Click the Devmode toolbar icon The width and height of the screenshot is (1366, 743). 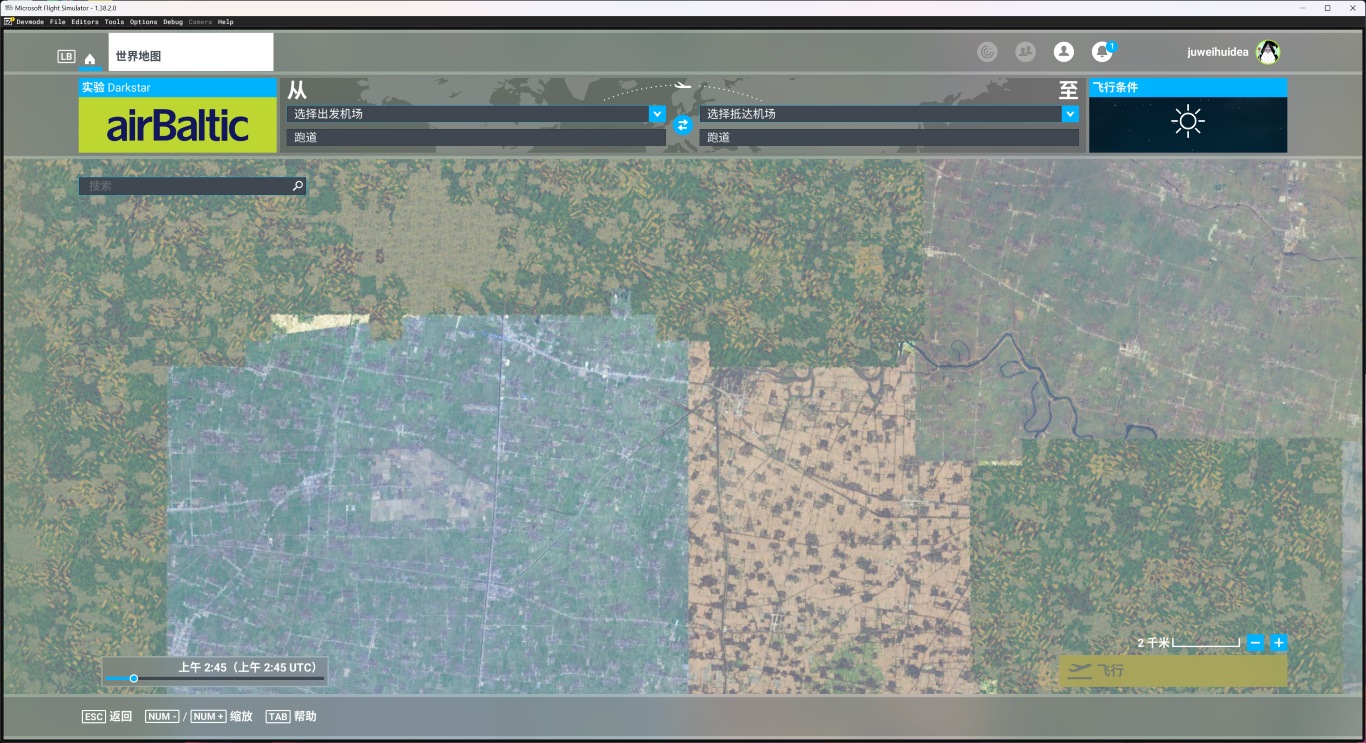coord(10,21)
